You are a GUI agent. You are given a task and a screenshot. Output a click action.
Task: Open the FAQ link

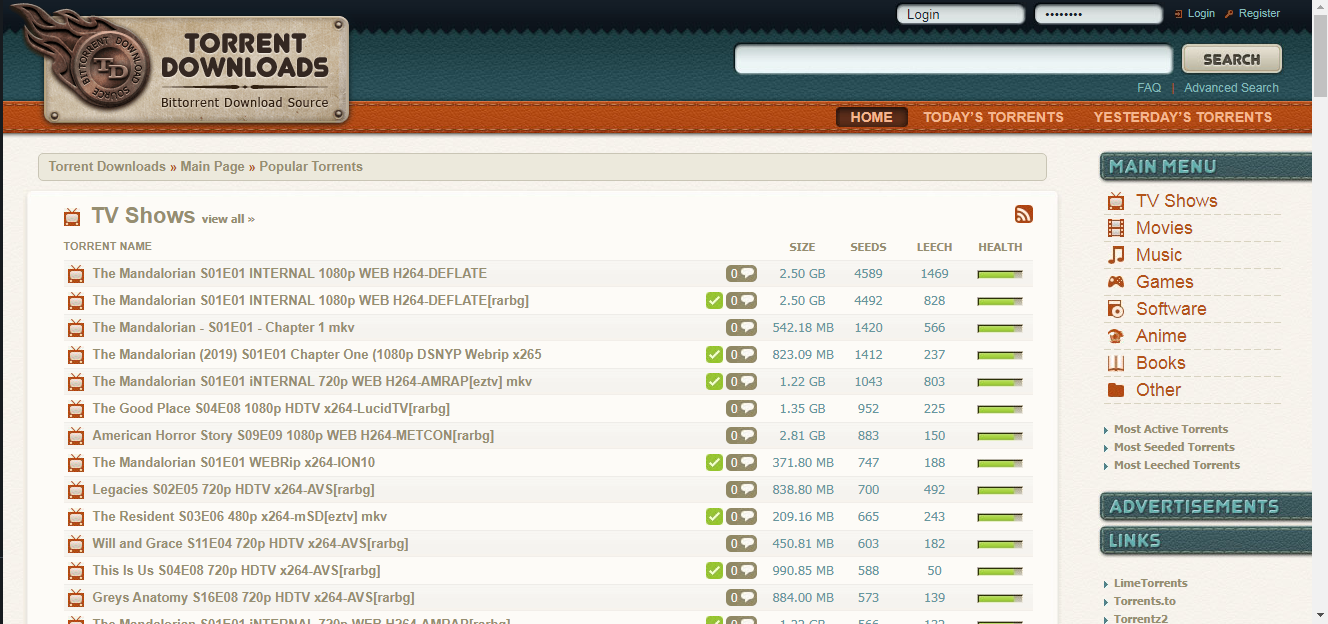point(1149,88)
